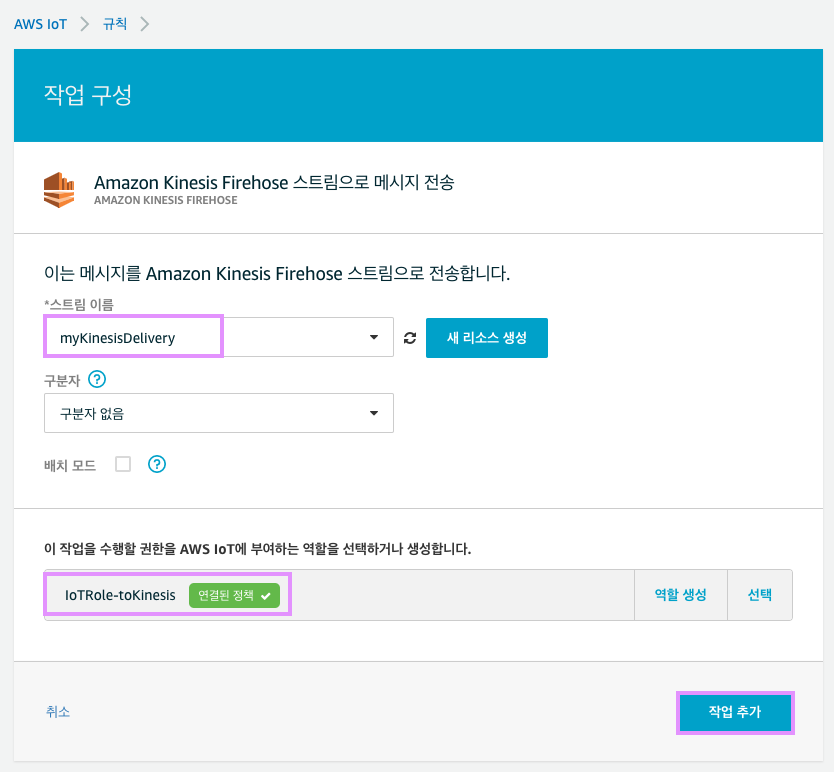Viewport: 834px width, 772px height.
Task: Navigate to 규칙 breadcrumb link
Action: pos(115,24)
